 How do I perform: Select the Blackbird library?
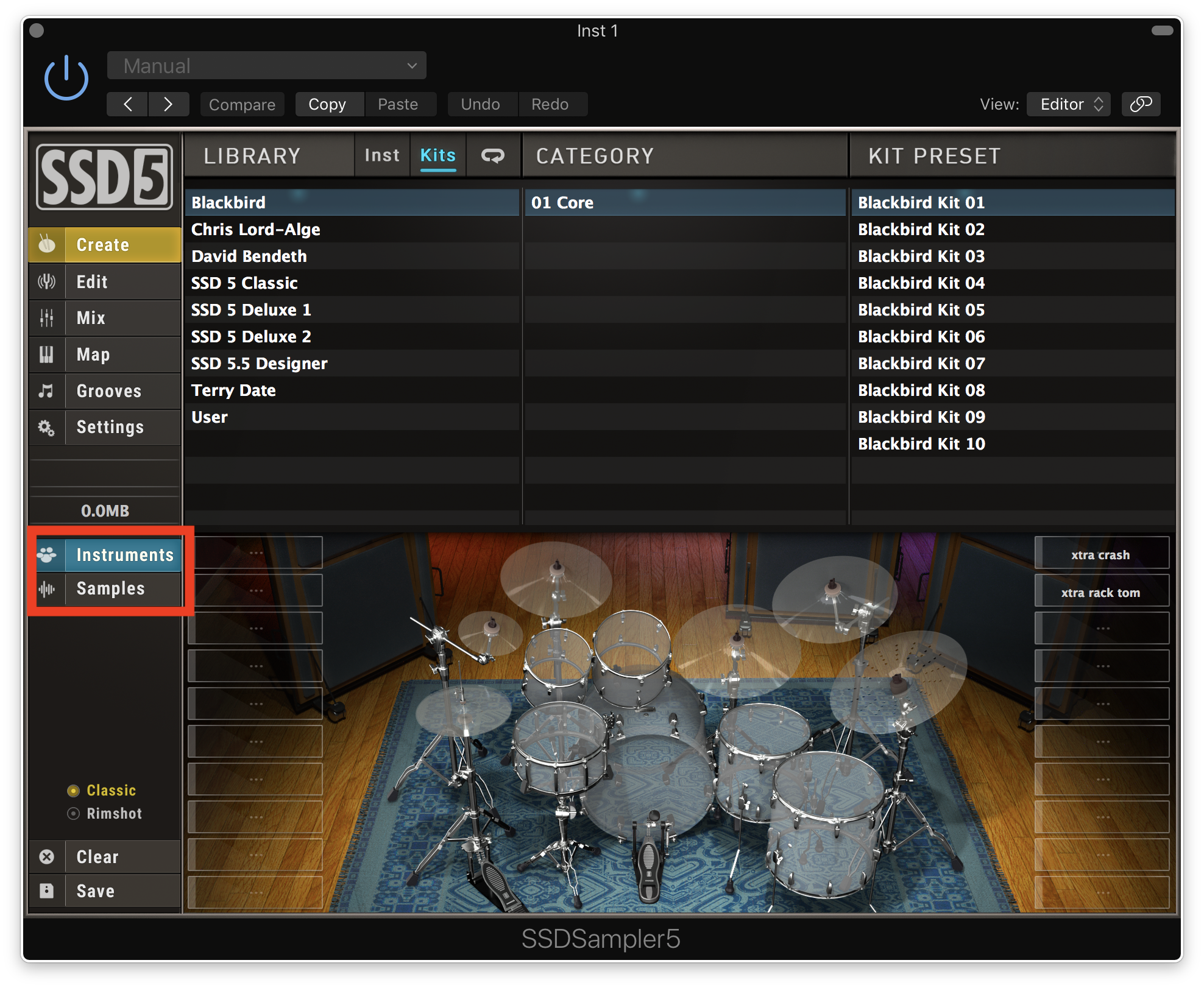(x=352, y=202)
